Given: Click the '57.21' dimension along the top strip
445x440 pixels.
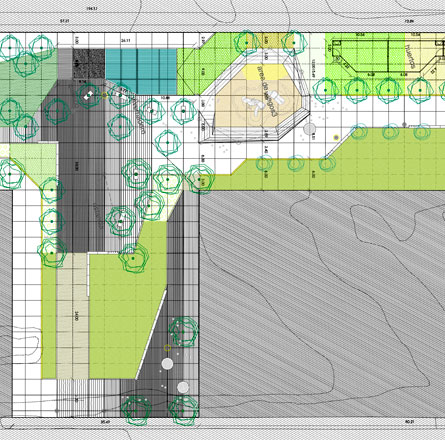Looking at the screenshot, I should tap(64, 21).
